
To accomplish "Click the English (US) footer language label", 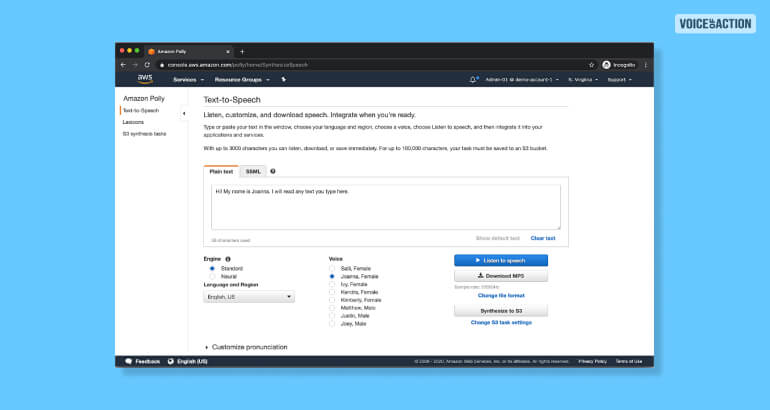I will coord(192,361).
